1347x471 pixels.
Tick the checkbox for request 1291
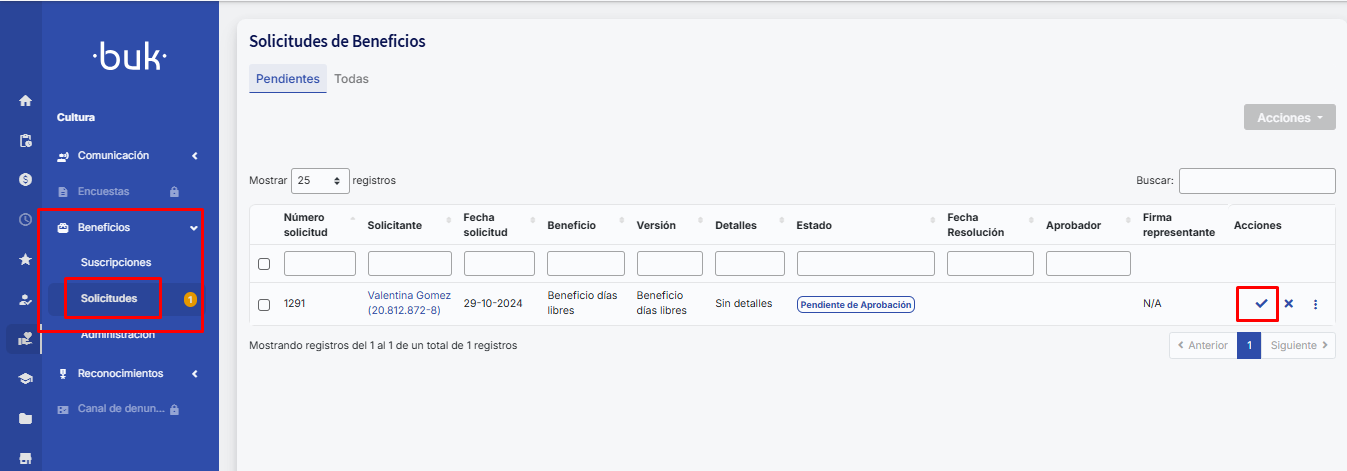point(264,305)
